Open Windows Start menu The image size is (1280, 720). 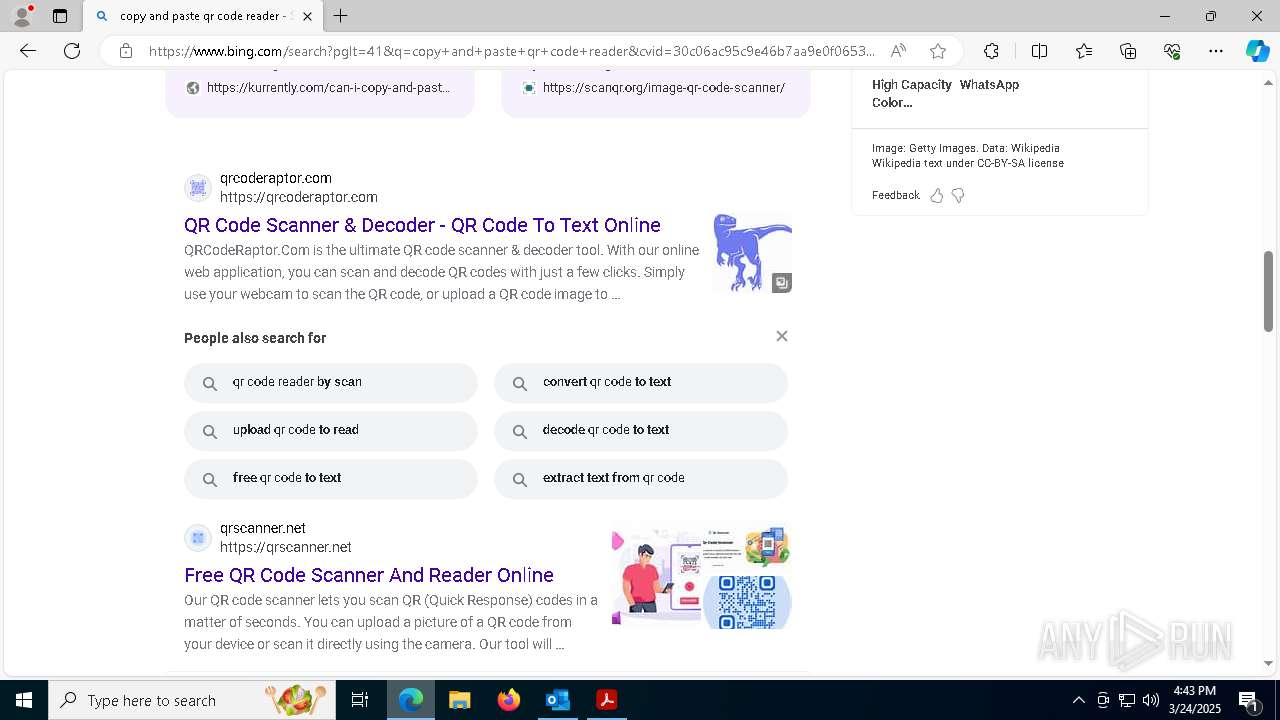24,700
